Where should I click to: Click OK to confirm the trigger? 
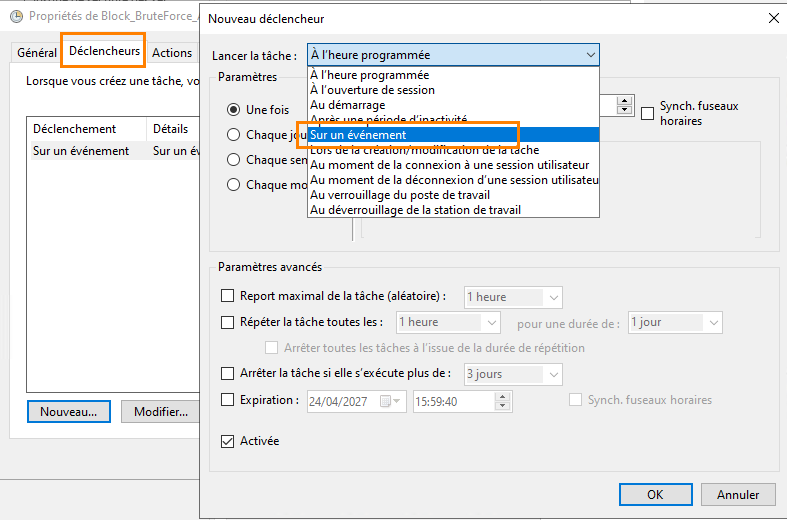pos(654,494)
